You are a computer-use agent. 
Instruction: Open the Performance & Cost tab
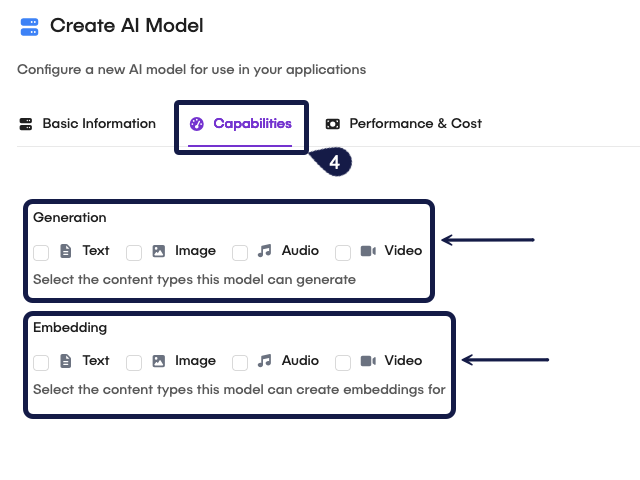click(x=403, y=124)
